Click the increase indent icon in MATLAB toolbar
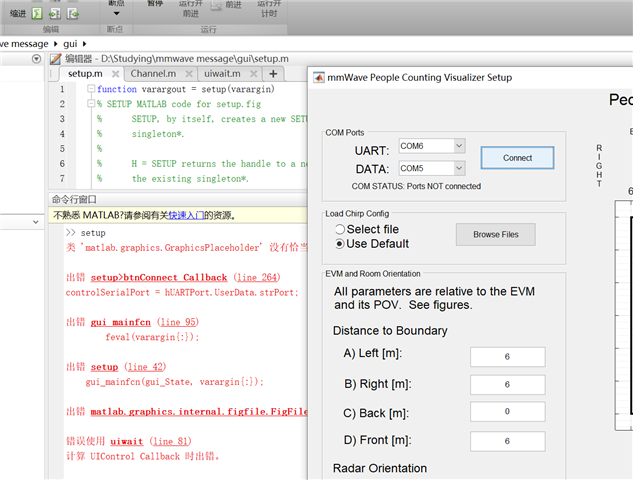633x480 pixels. click(x=55, y=14)
